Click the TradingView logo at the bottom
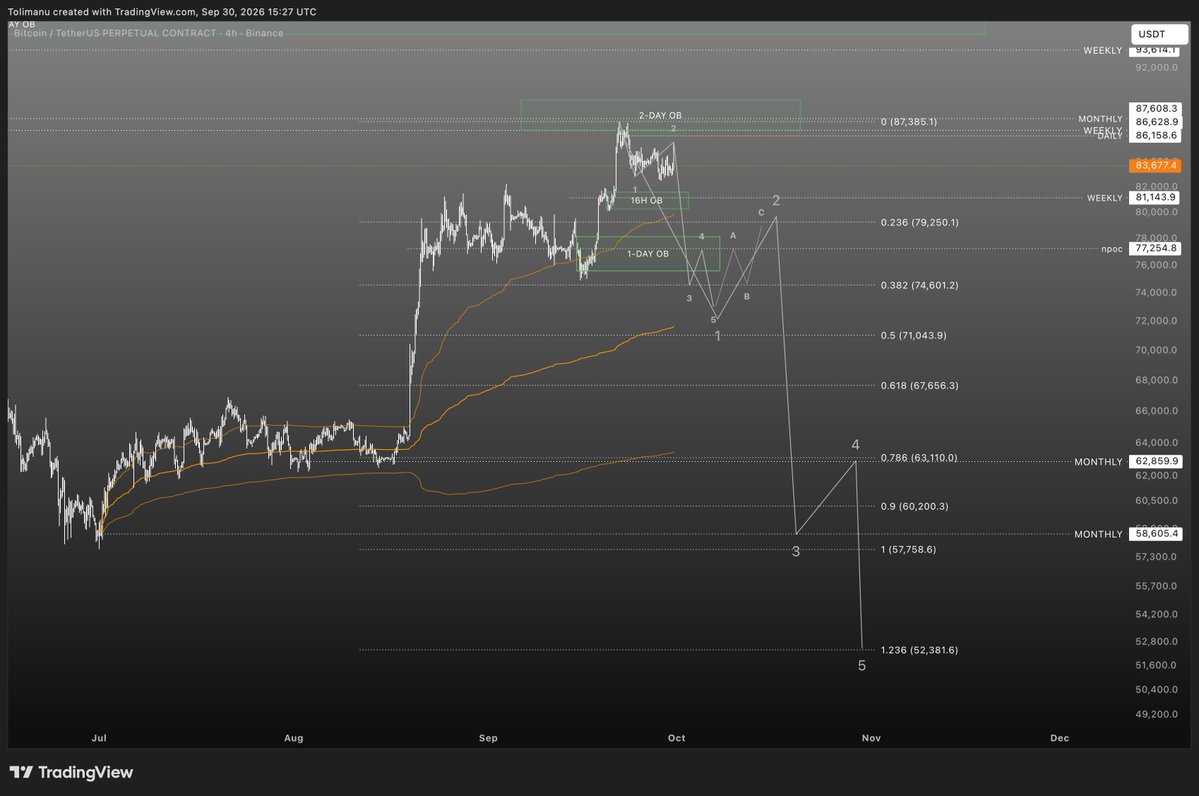The width and height of the screenshot is (1199, 796). [x=71, y=772]
